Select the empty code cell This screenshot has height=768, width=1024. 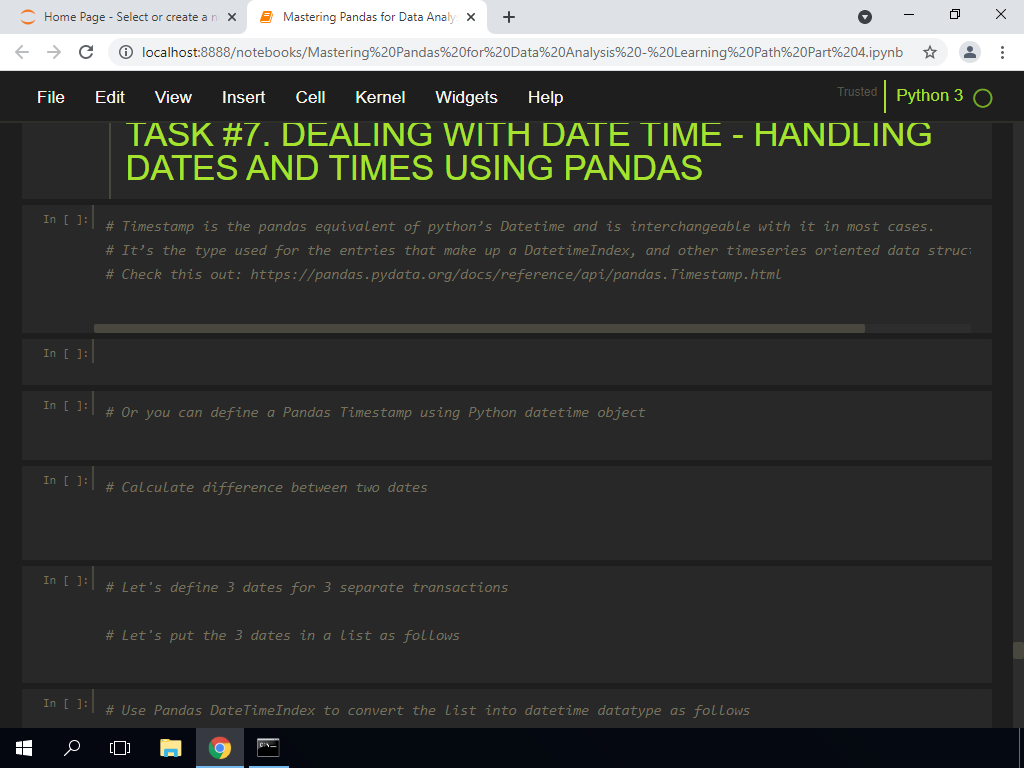507,362
